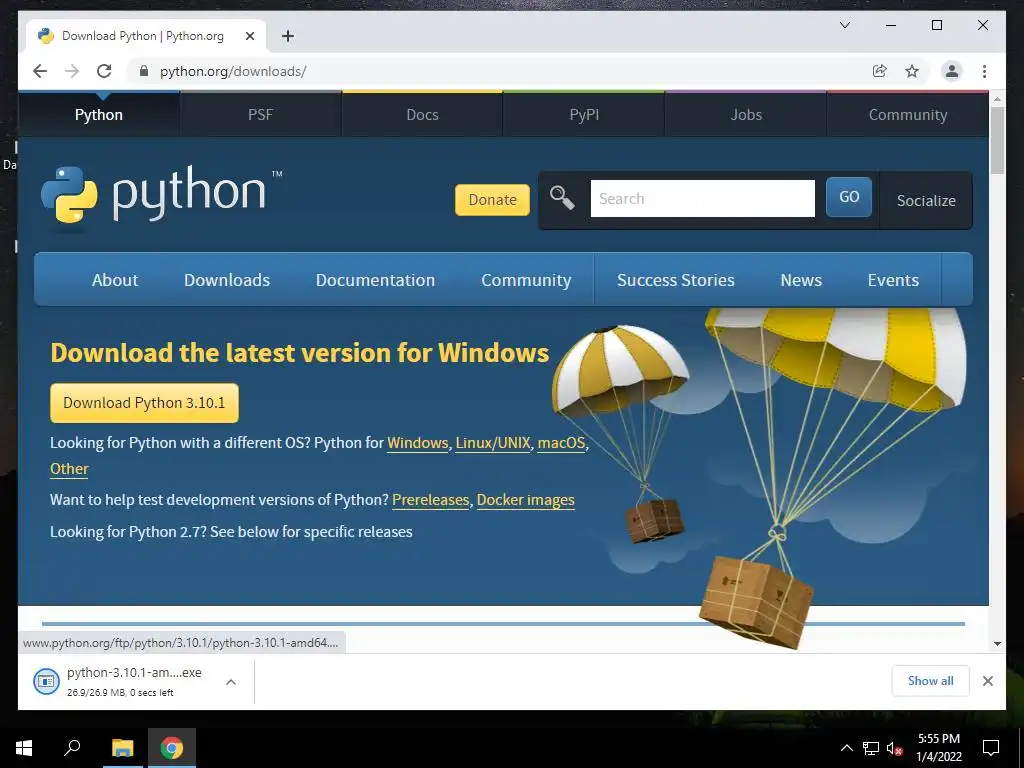
Task: Open the Documentation menu
Action: (376, 280)
